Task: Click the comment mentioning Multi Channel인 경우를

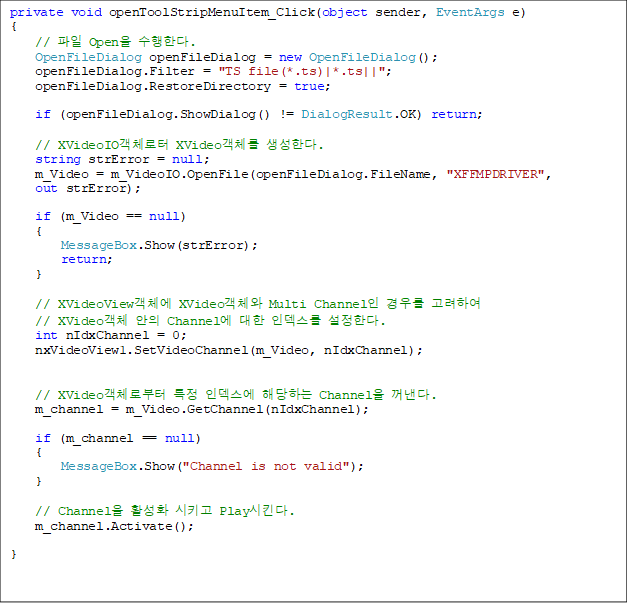Action: click(258, 303)
